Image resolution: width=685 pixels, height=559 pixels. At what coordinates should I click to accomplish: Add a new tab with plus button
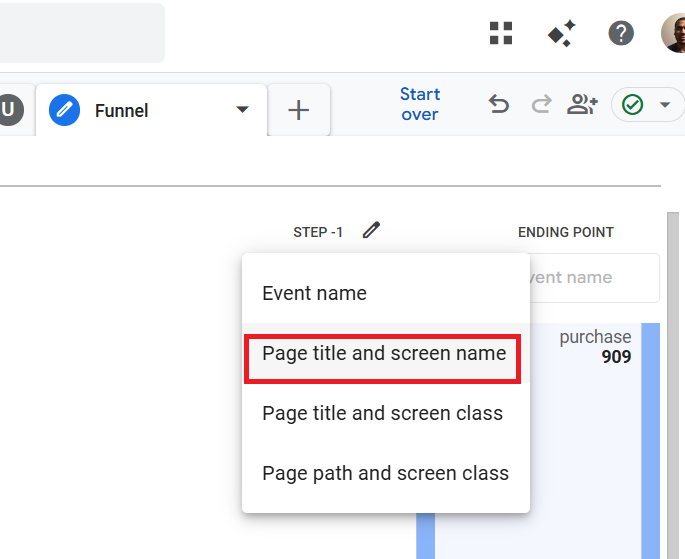click(299, 110)
